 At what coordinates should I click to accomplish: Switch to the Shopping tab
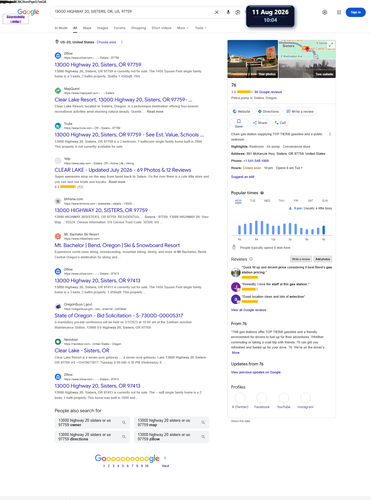tap(139, 28)
